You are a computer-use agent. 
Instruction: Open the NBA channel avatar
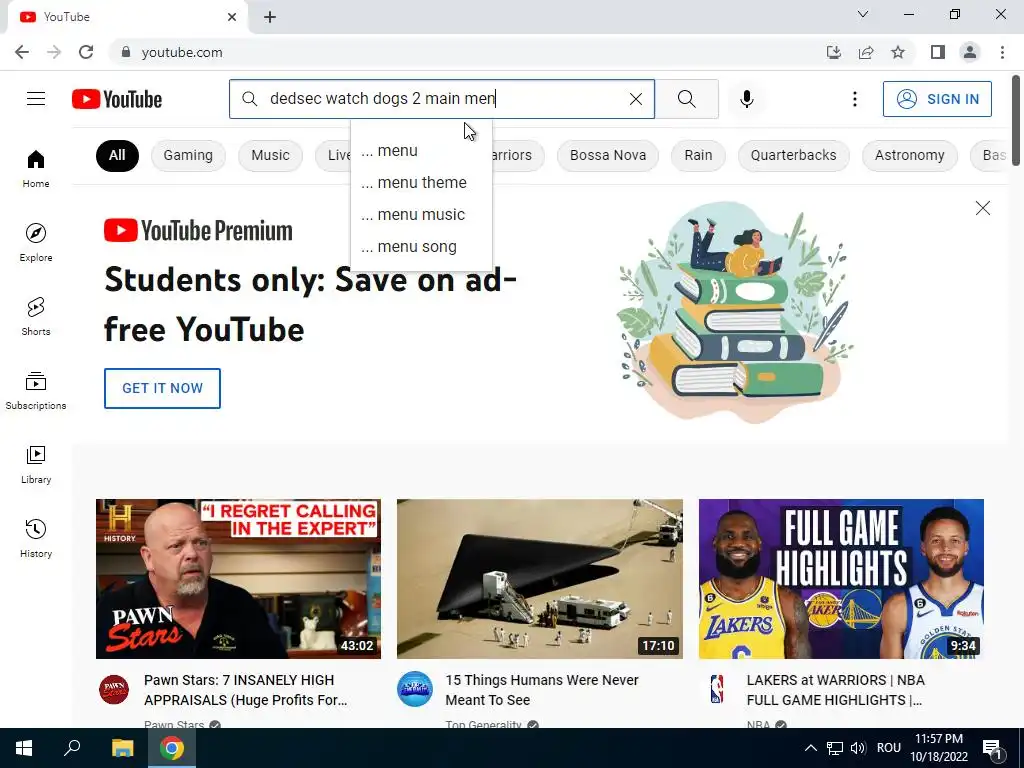tap(716, 689)
